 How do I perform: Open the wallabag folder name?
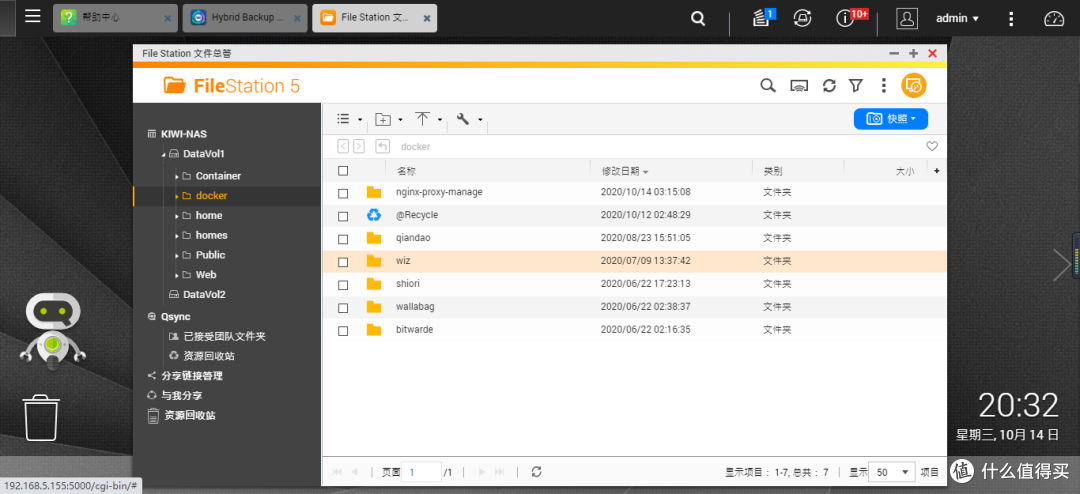coord(415,307)
